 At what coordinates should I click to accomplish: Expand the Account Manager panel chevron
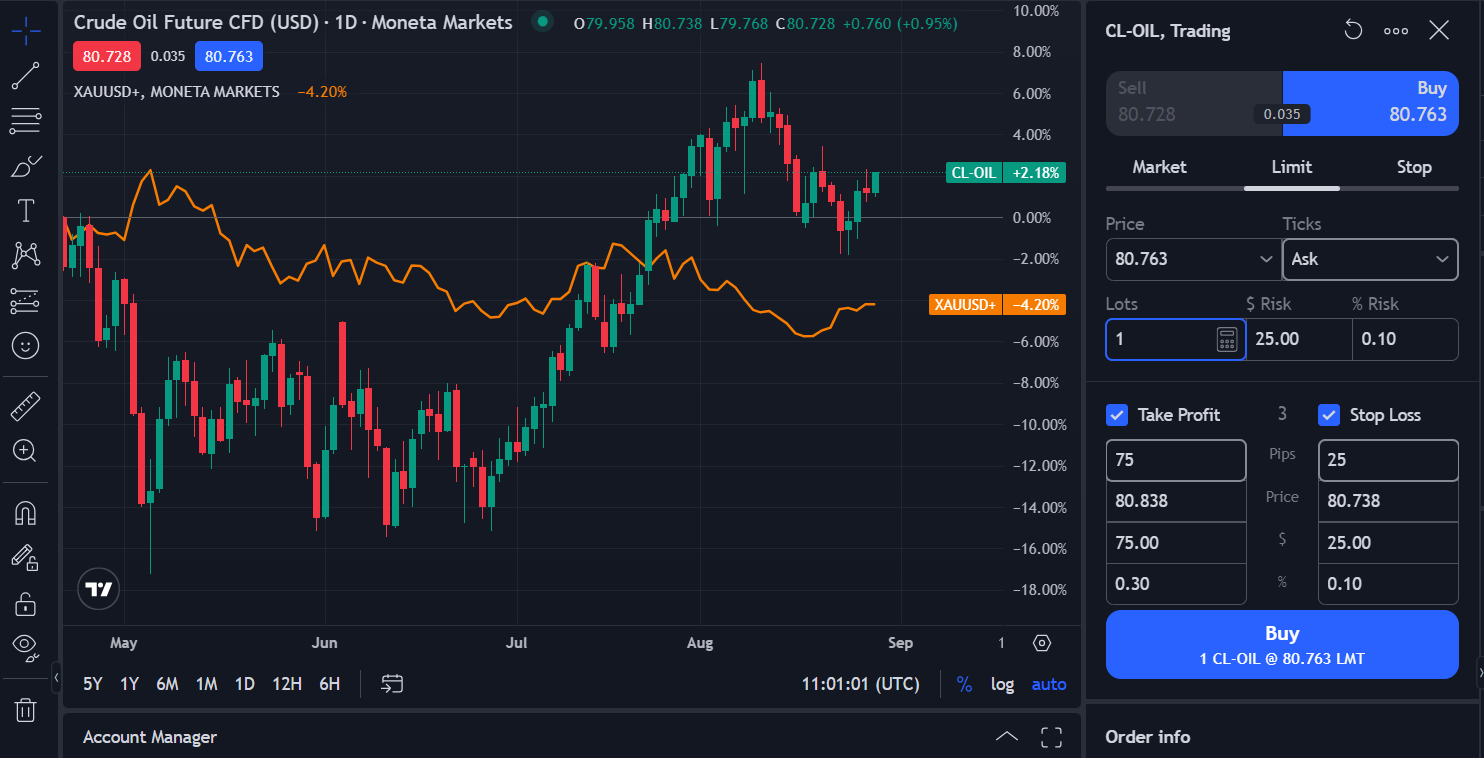[1007, 737]
